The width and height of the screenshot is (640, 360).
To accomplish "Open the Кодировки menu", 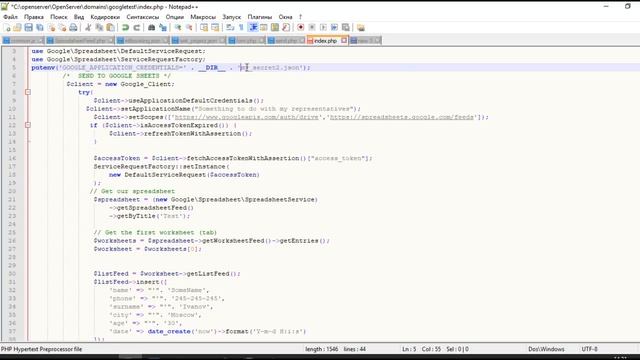I will click(x=105, y=17).
